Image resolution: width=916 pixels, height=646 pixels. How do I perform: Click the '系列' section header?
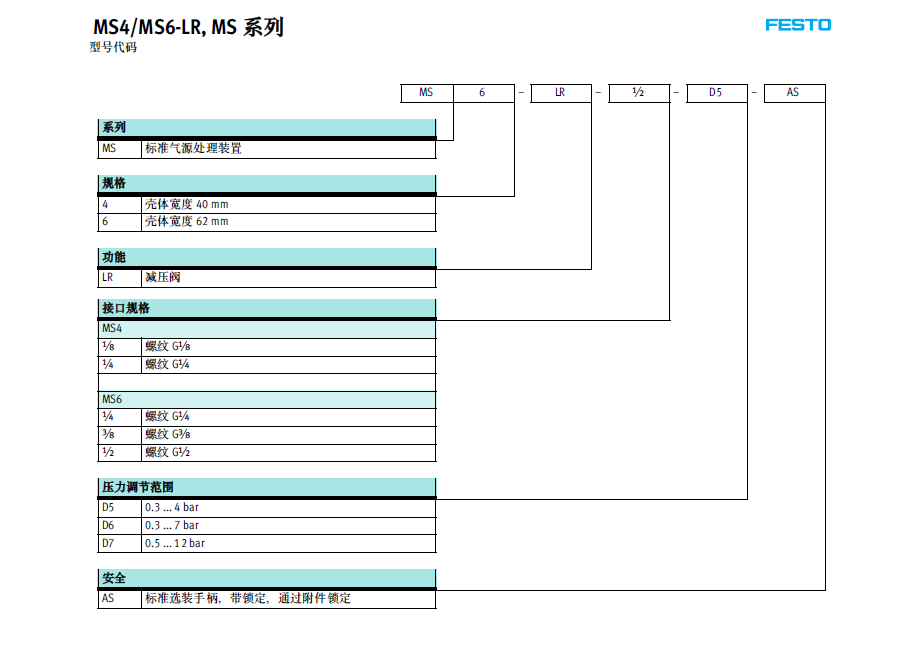click(x=266, y=128)
